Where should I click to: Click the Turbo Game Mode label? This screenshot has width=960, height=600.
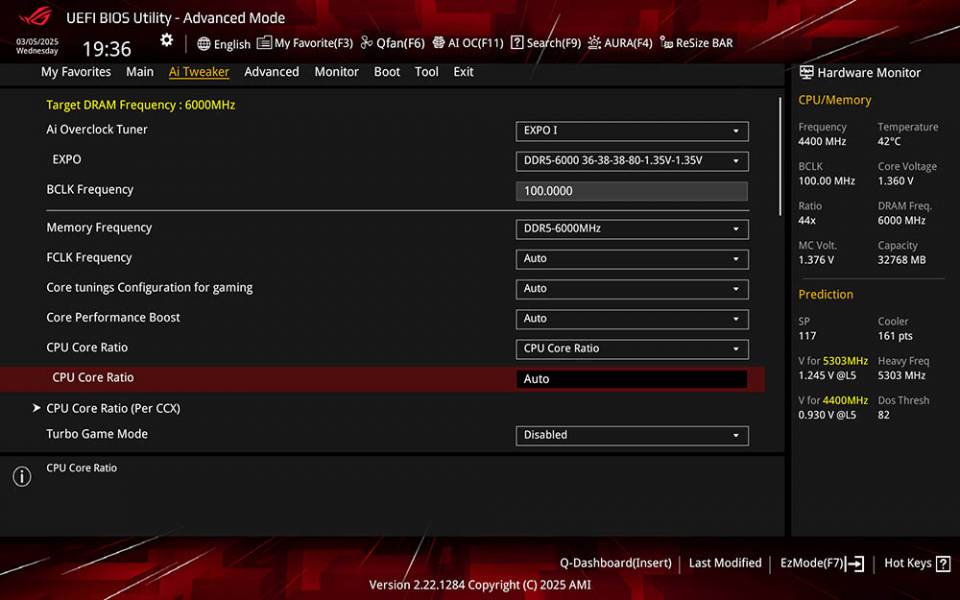coord(97,434)
